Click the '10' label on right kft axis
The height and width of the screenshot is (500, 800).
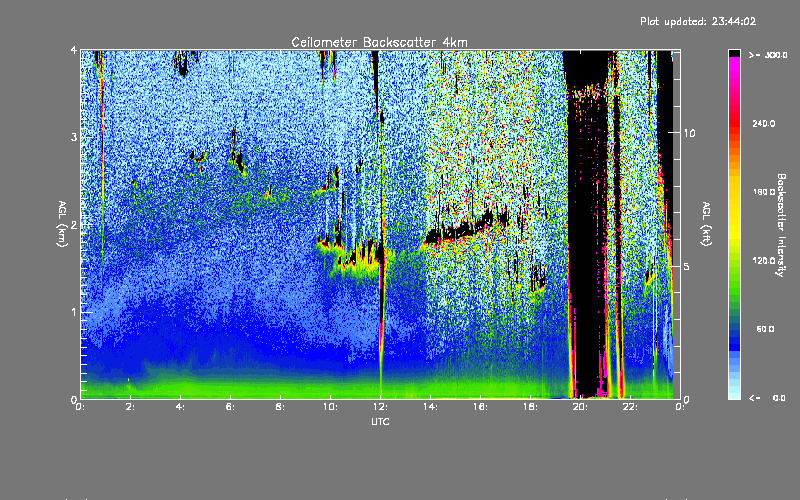click(x=689, y=133)
